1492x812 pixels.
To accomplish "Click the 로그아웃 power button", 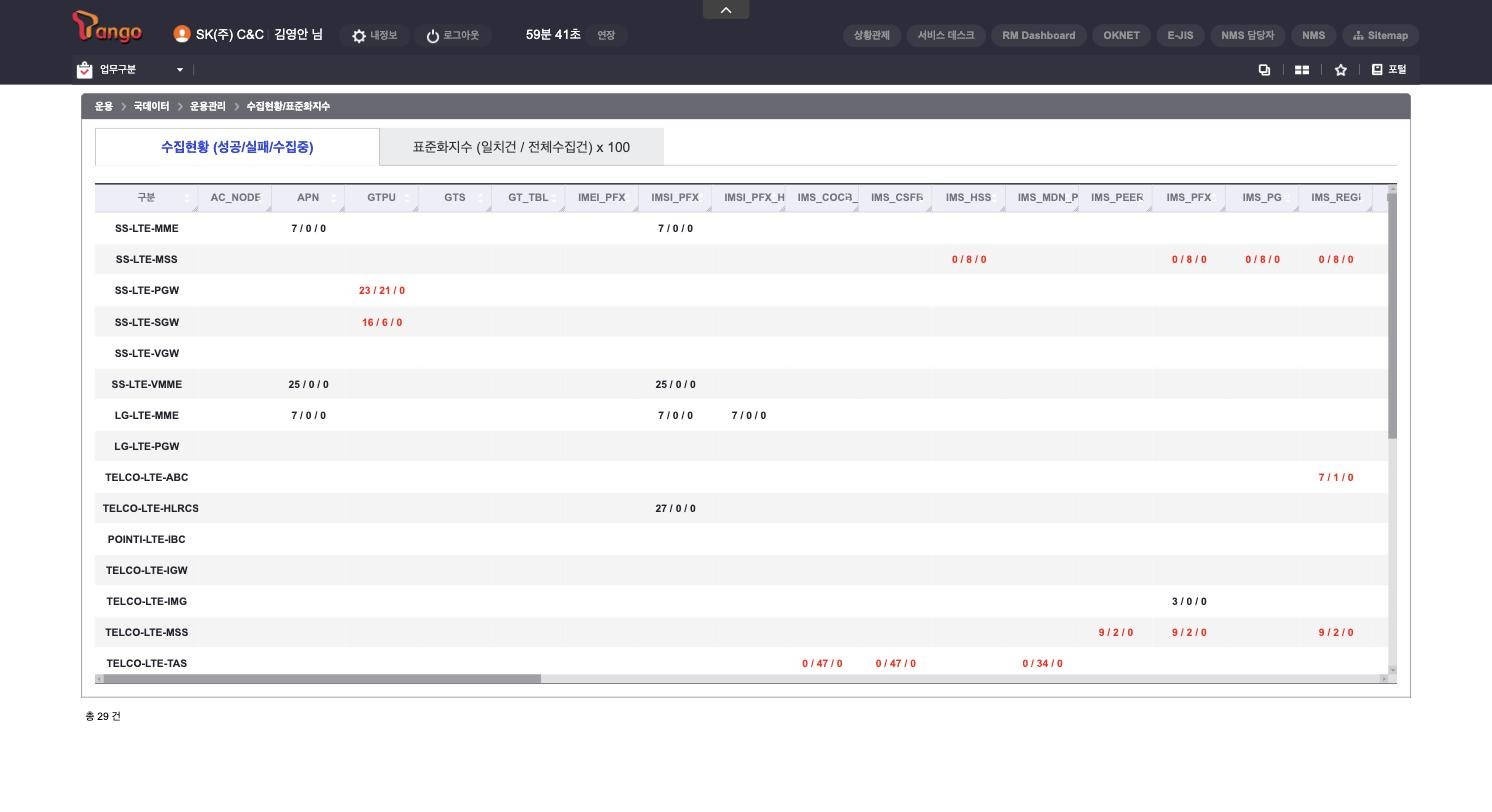I will (453, 35).
